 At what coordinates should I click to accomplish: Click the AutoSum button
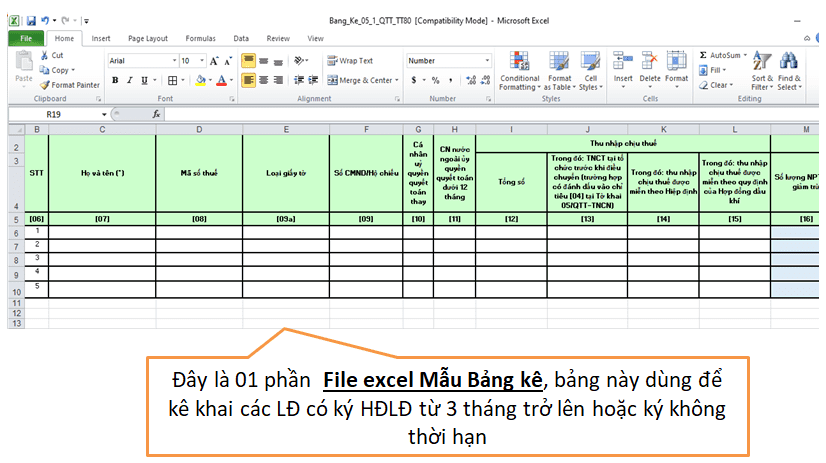tap(724, 55)
